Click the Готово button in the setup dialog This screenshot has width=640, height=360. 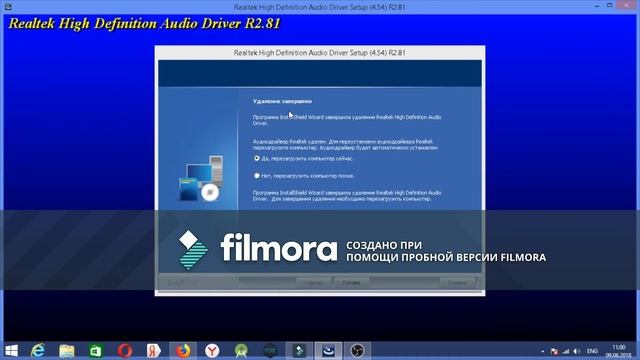351,282
